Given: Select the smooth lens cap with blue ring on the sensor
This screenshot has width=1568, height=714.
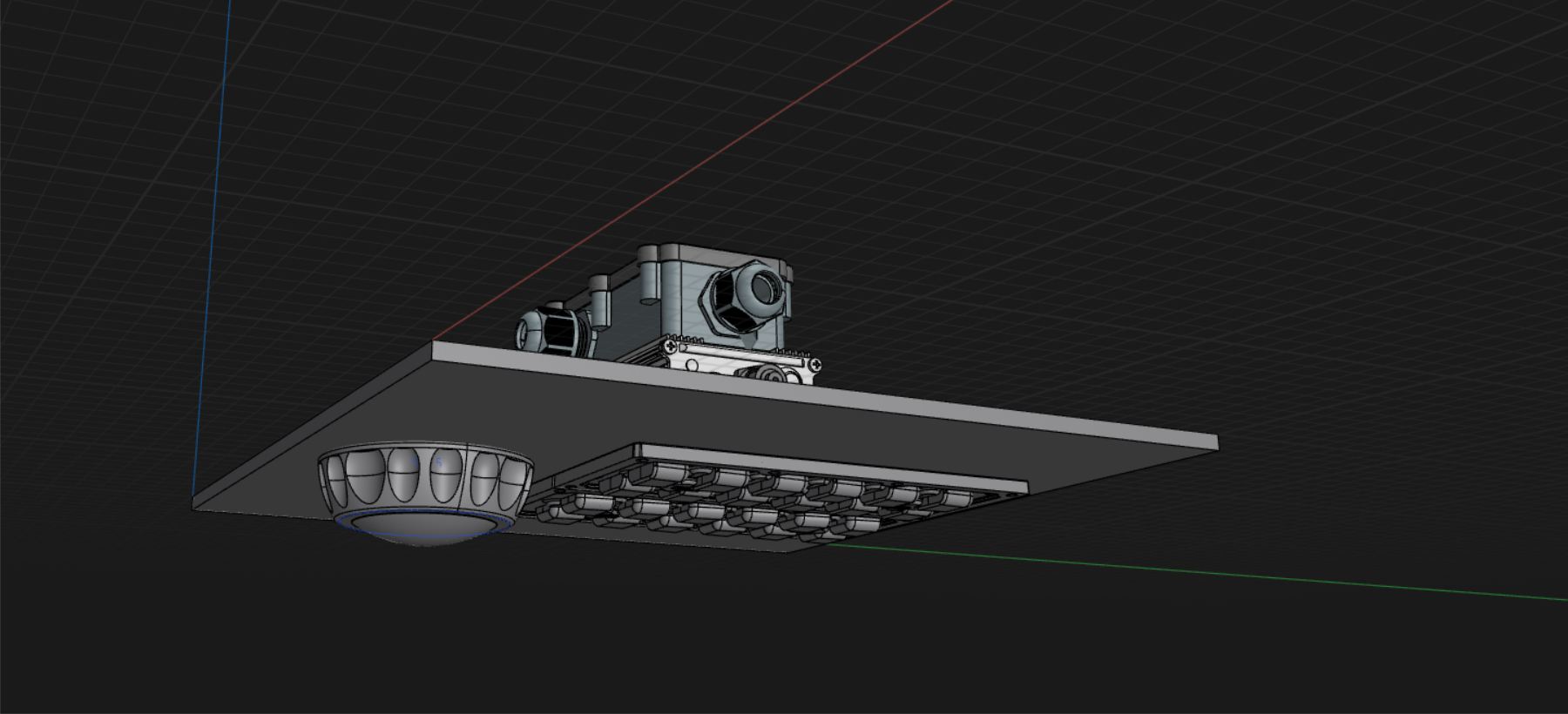Looking at the screenshot, I should 424,528.
